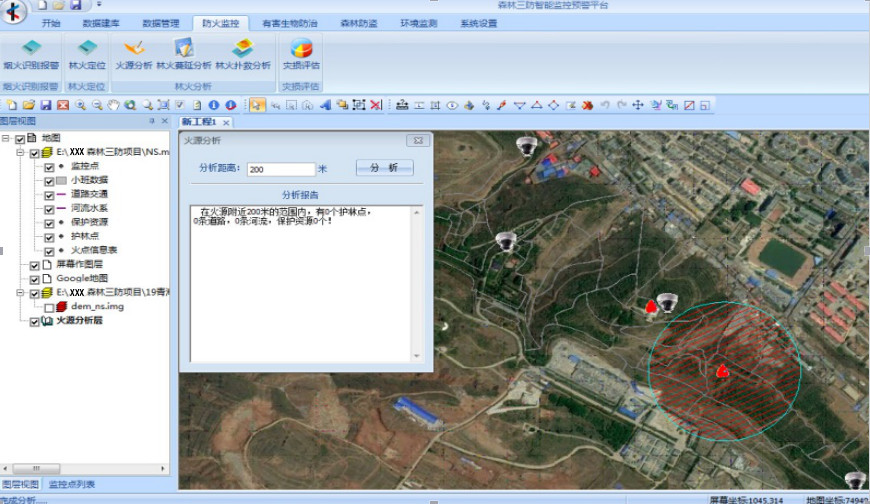Screen dimensions: 870x504
Task: Click the red fire marker inside the circle
Action: 722,371
